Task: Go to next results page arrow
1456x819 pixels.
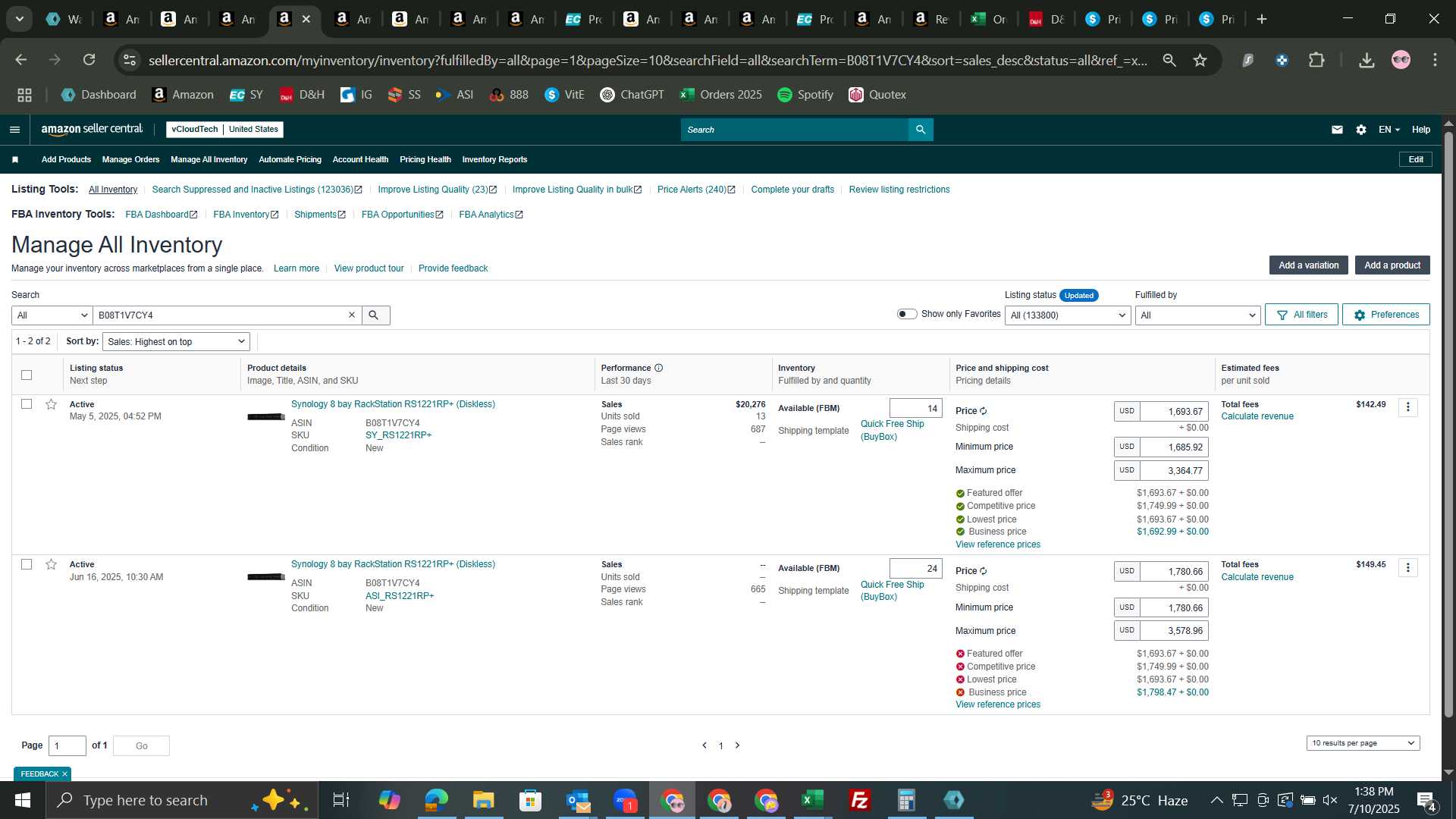Action: pos(737,746)
